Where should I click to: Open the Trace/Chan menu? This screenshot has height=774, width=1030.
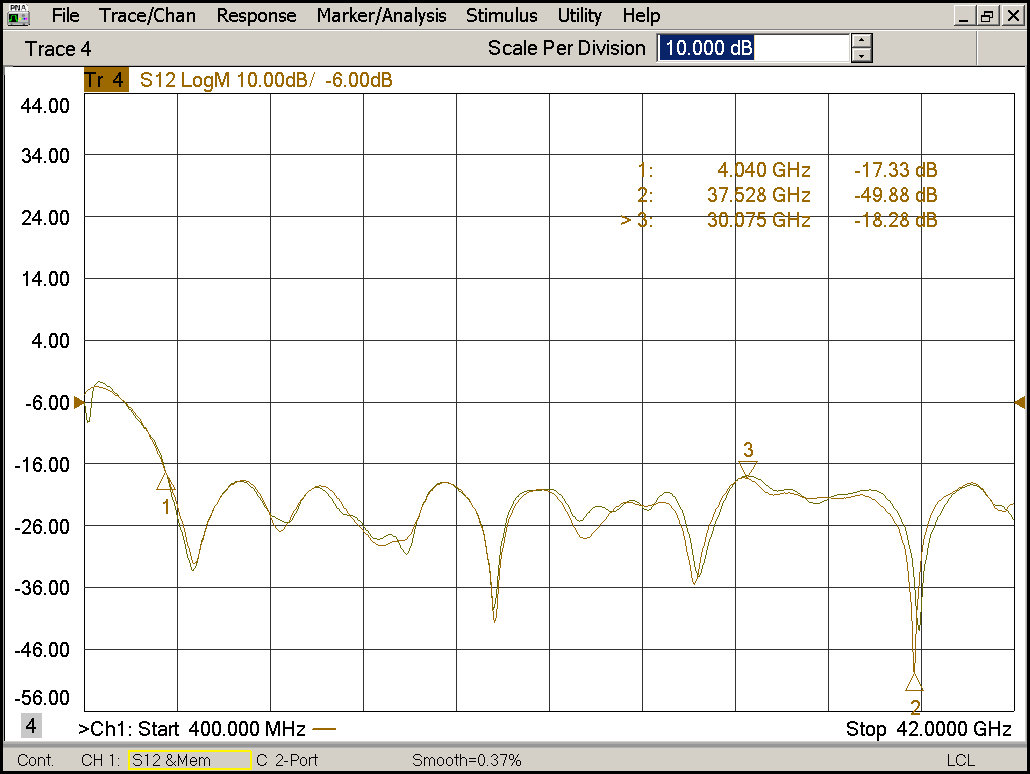[x=147, y=15]
